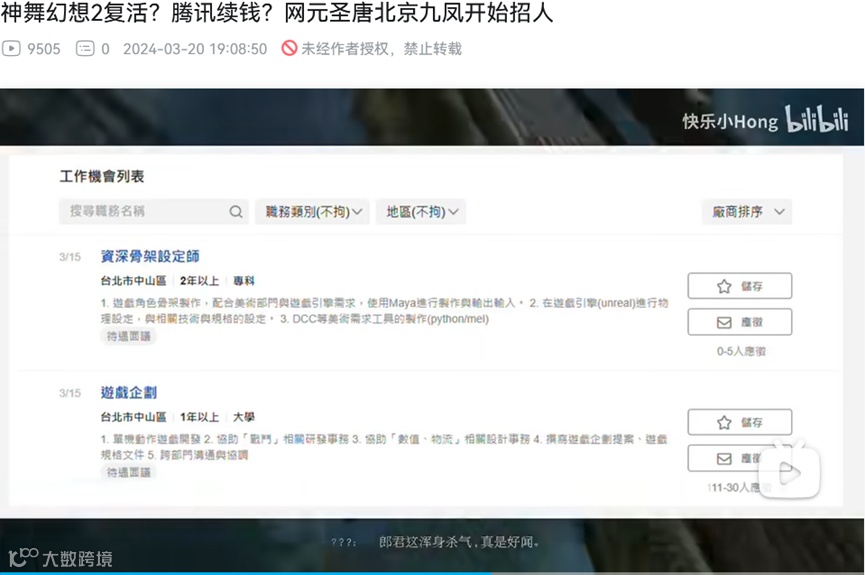The width and height of the screenshot is (865, 575).
Task: Click the 9505 view count number
Action: [44, 49]
